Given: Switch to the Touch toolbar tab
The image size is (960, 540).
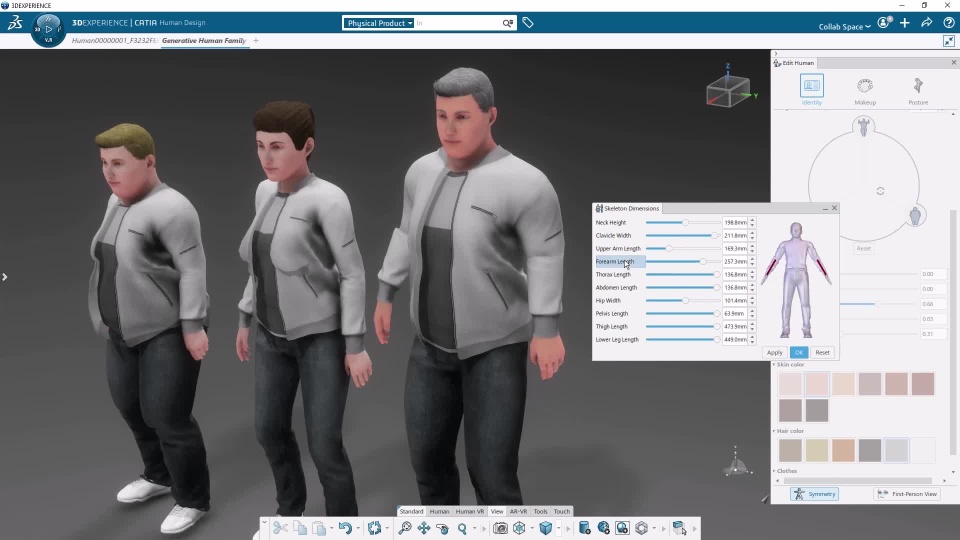Looking at the screenshot, I should pyautogui.click(x=562, y=511).
